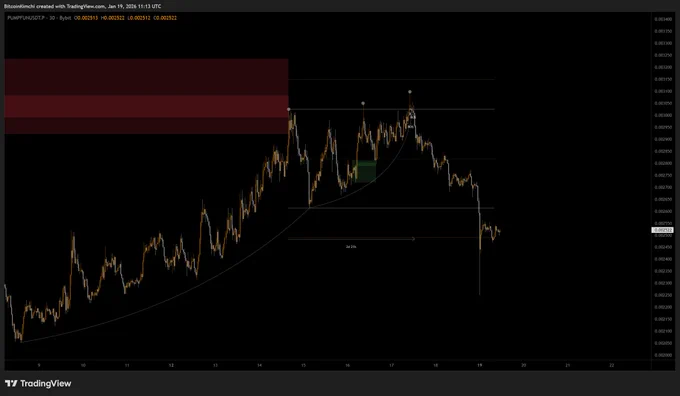Click date label 12 on time axis

point(171,365)
